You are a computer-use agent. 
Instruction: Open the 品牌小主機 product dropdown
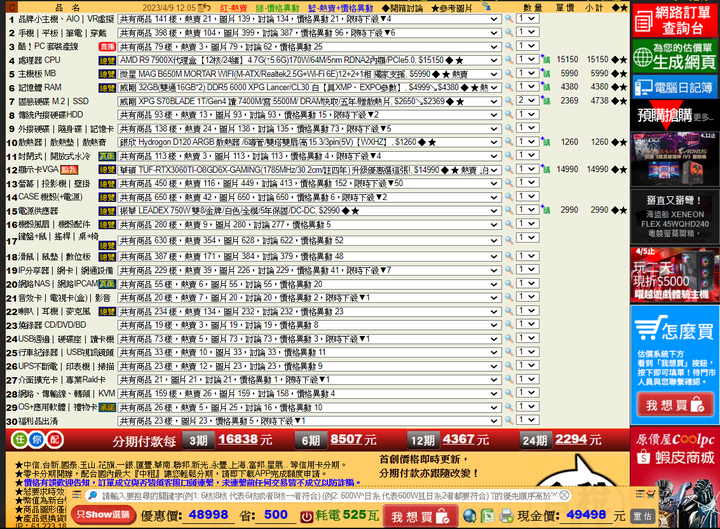point(309,19)
